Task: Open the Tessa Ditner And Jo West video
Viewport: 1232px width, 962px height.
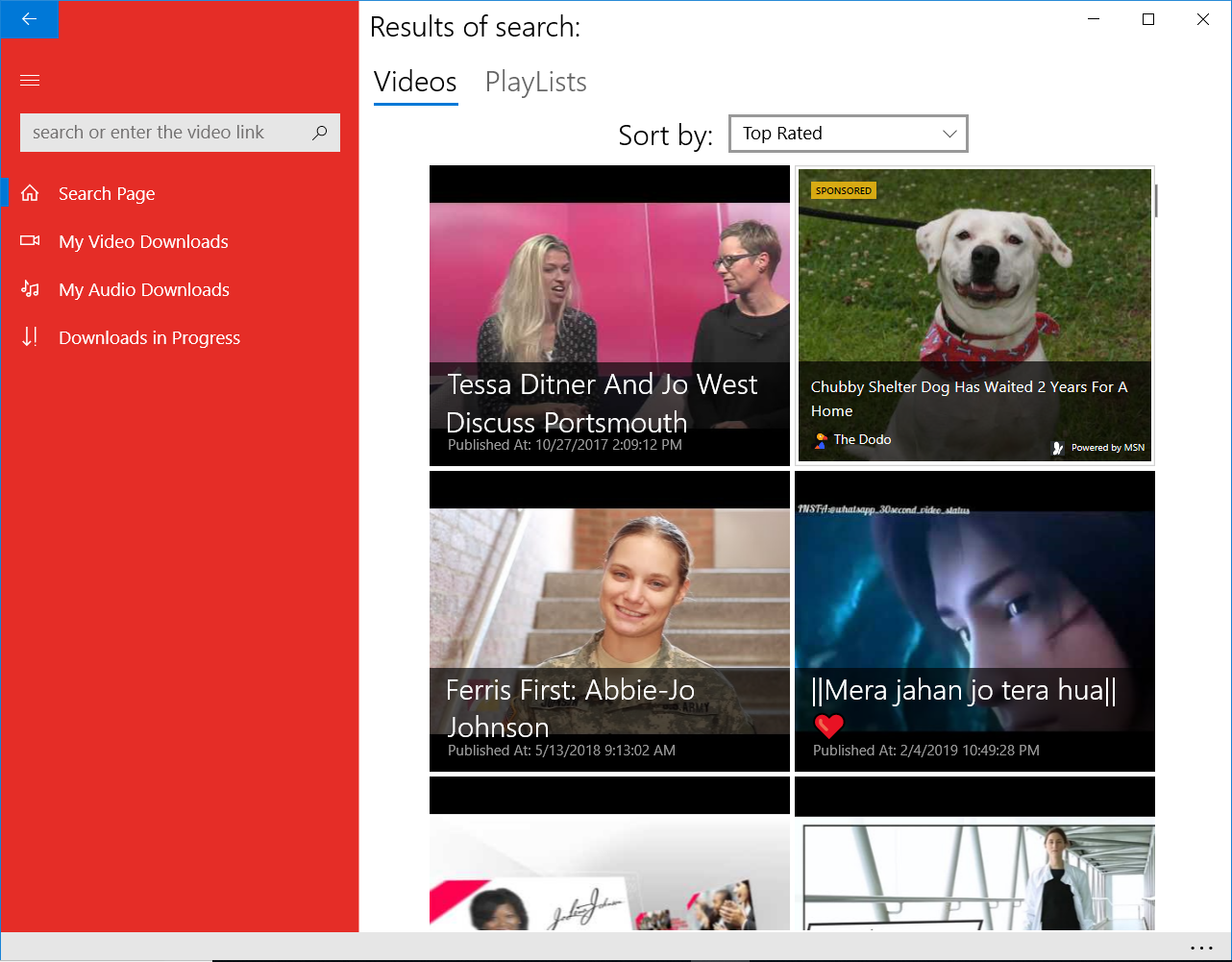Action: tap(609, 315)
